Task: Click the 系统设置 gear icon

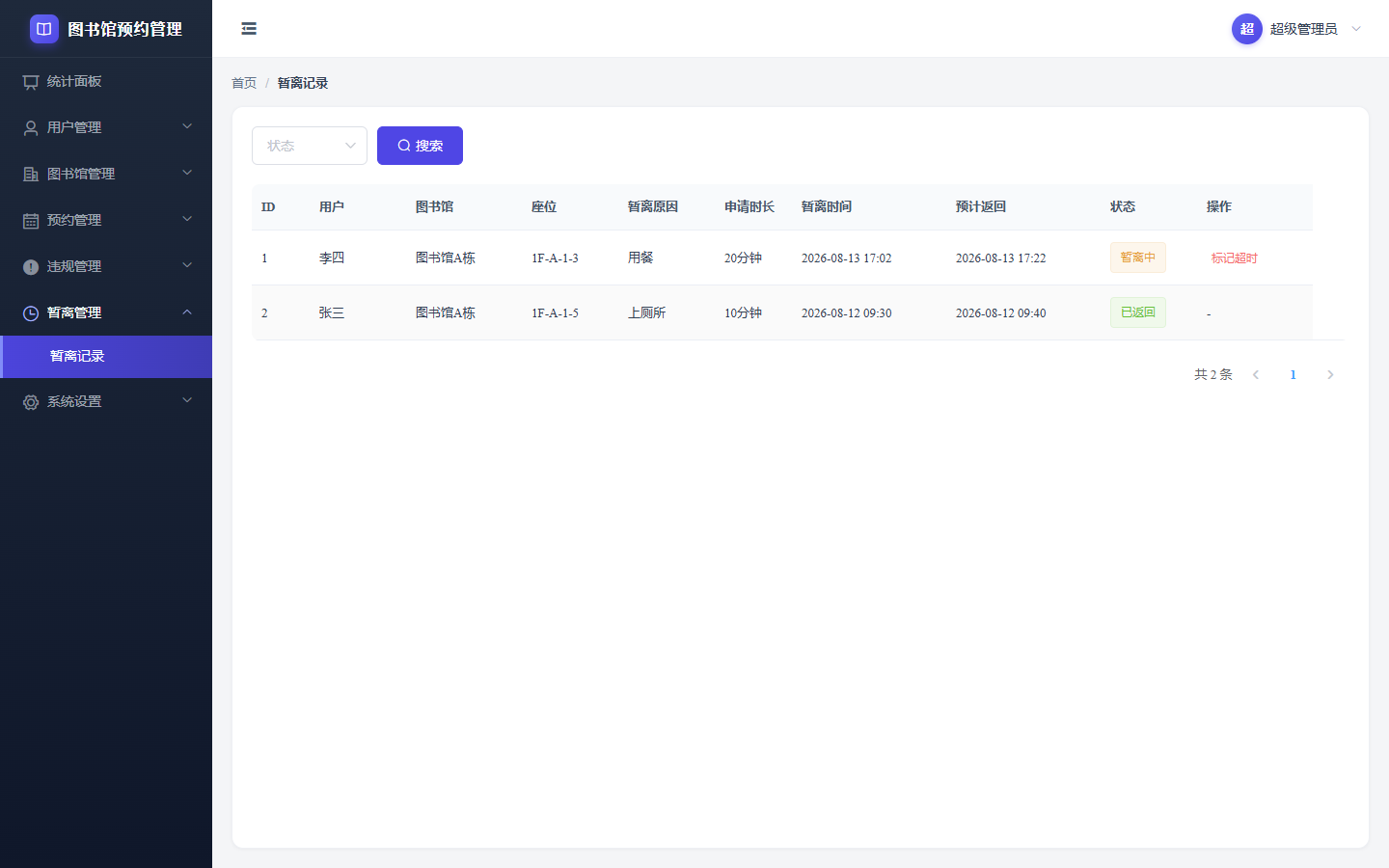Action: click(31, 402)
